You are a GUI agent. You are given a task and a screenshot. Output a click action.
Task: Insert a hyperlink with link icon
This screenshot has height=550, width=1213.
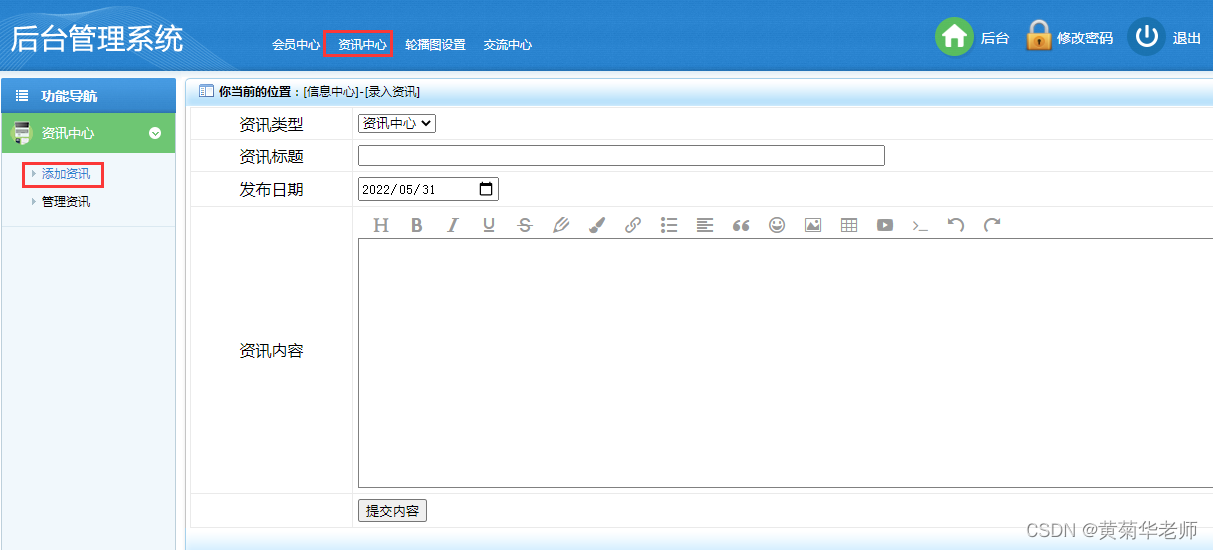click(x=633, y=225)
